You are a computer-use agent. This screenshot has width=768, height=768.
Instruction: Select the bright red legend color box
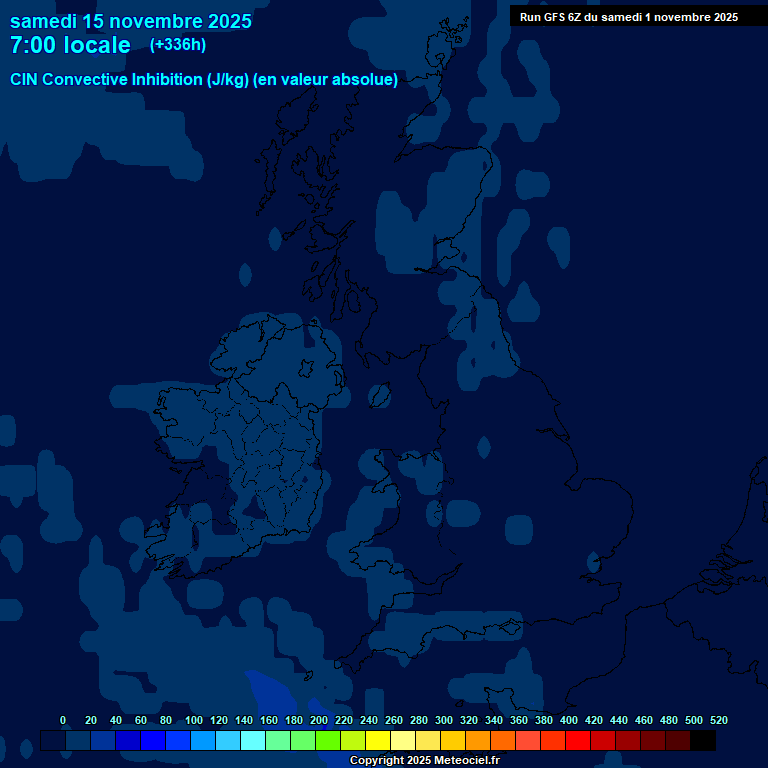pyautogui.click(x=578, y=740)
